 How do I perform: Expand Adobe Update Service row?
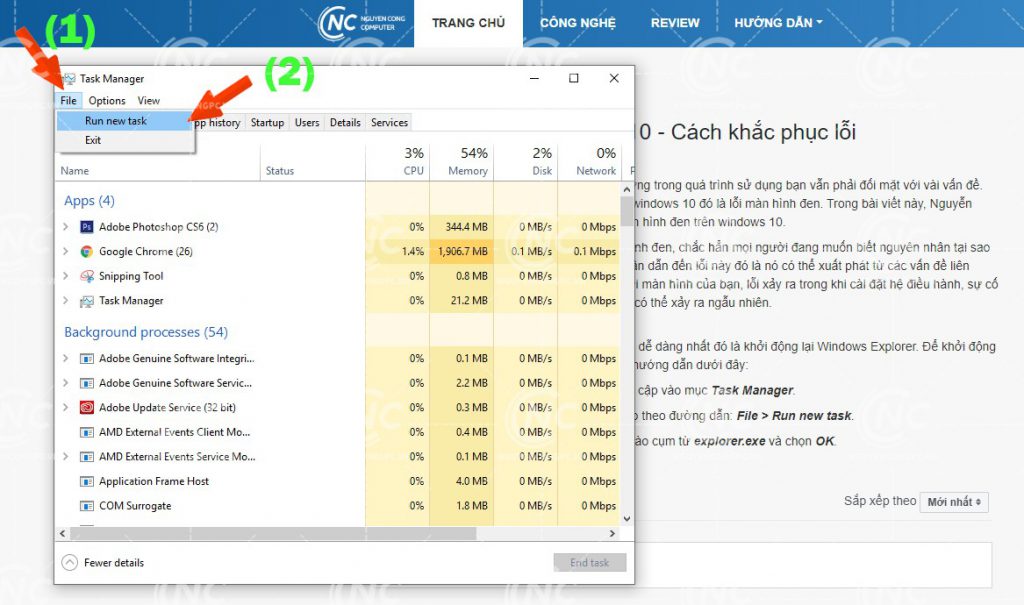(x=65, y=408)
